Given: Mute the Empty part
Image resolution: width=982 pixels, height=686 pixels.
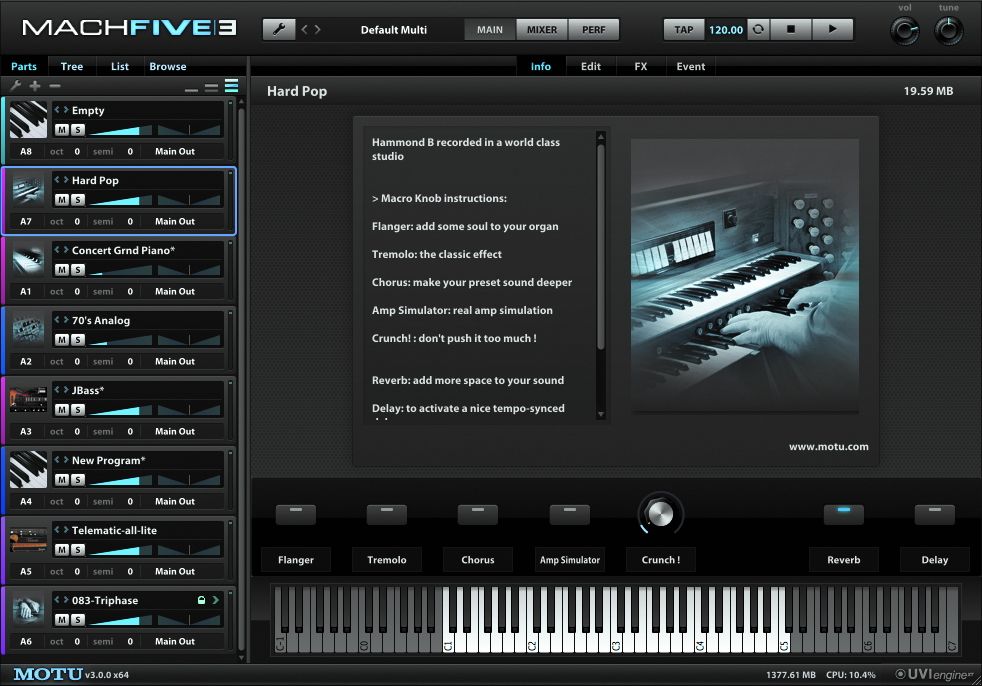Looking at the screenshot, I should click(61, 130).
